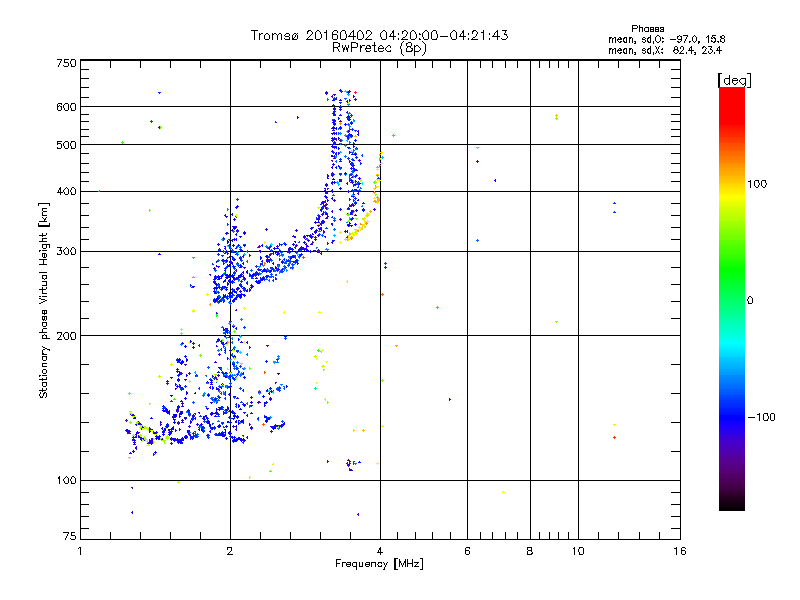Click the plot title 'Tromsø 20160402 04:20:00-04:21:43'
Screen dimensions: 800x600
tap(379, 35)
